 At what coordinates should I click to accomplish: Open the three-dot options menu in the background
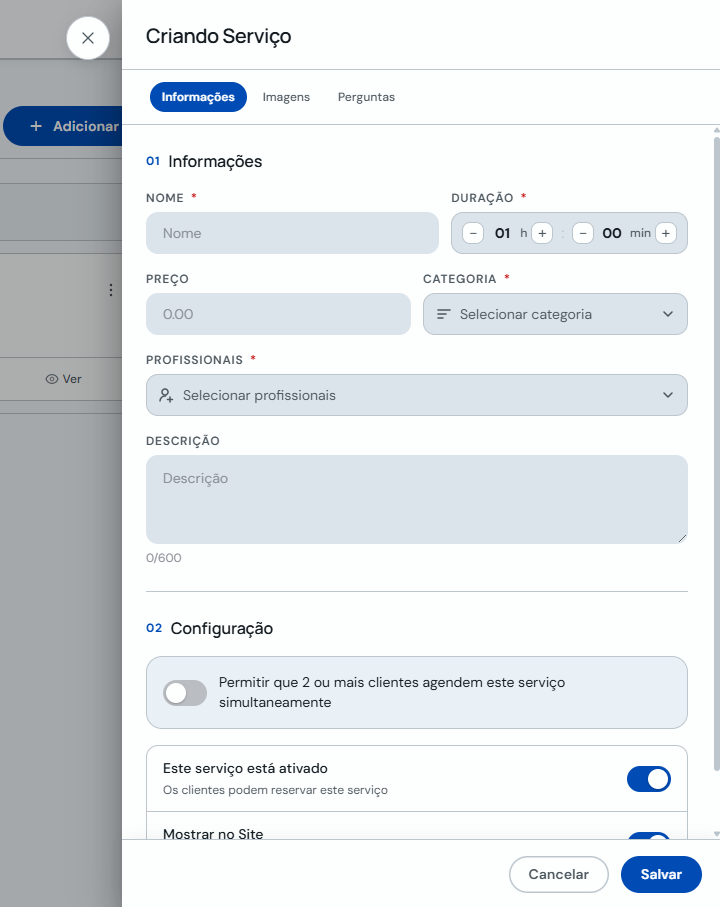tap(110, 290)
